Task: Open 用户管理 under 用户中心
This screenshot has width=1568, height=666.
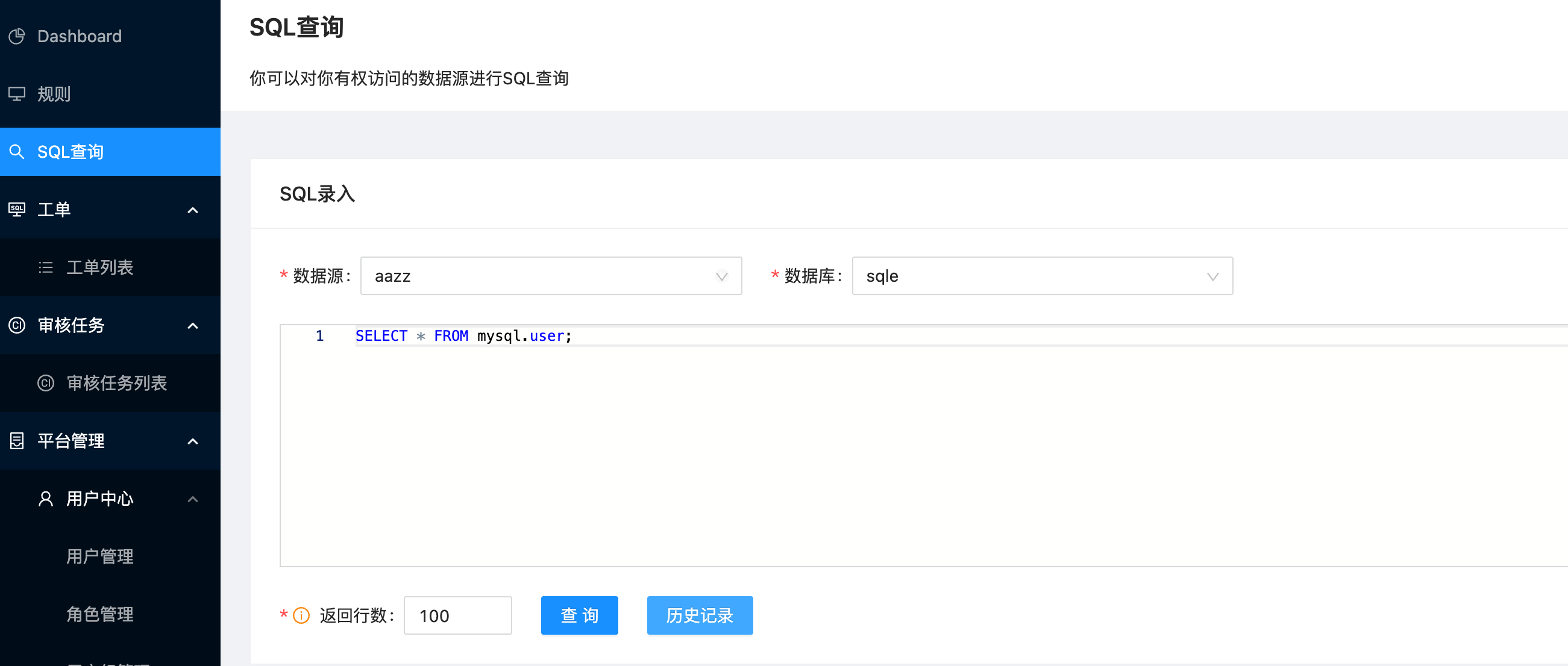Action: click(110, 556)
